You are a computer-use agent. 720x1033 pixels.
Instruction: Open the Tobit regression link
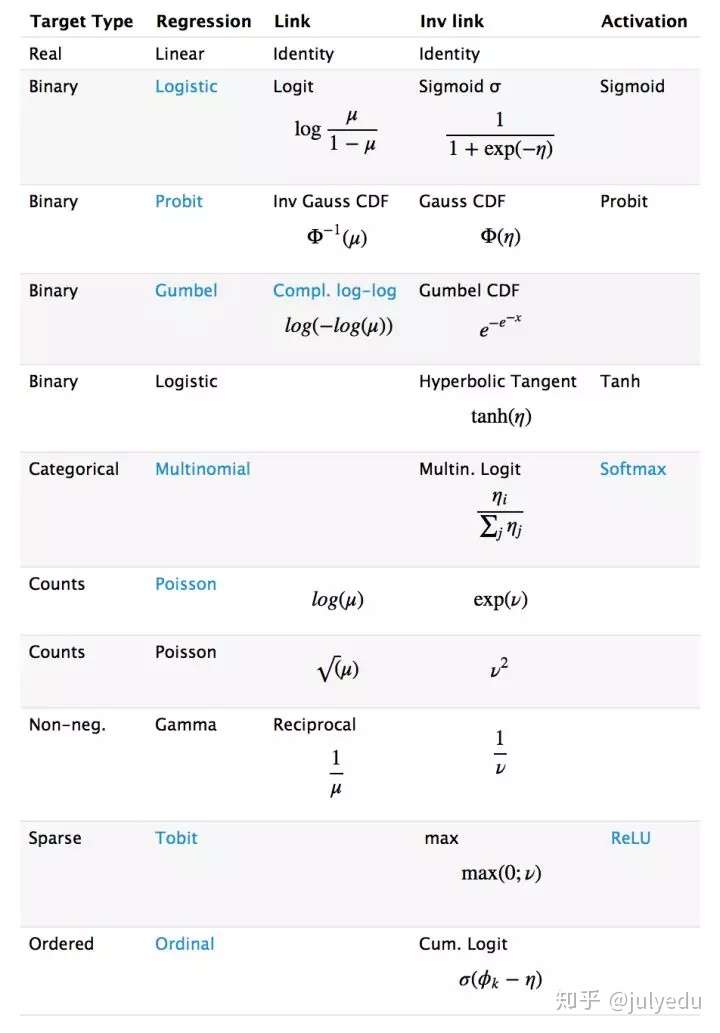pos(176,838)
